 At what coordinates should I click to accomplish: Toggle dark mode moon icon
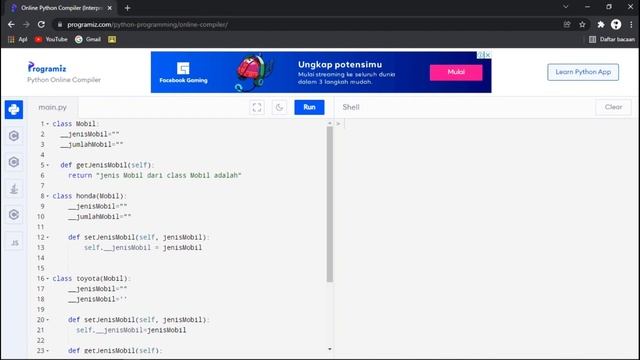point(279,107)
